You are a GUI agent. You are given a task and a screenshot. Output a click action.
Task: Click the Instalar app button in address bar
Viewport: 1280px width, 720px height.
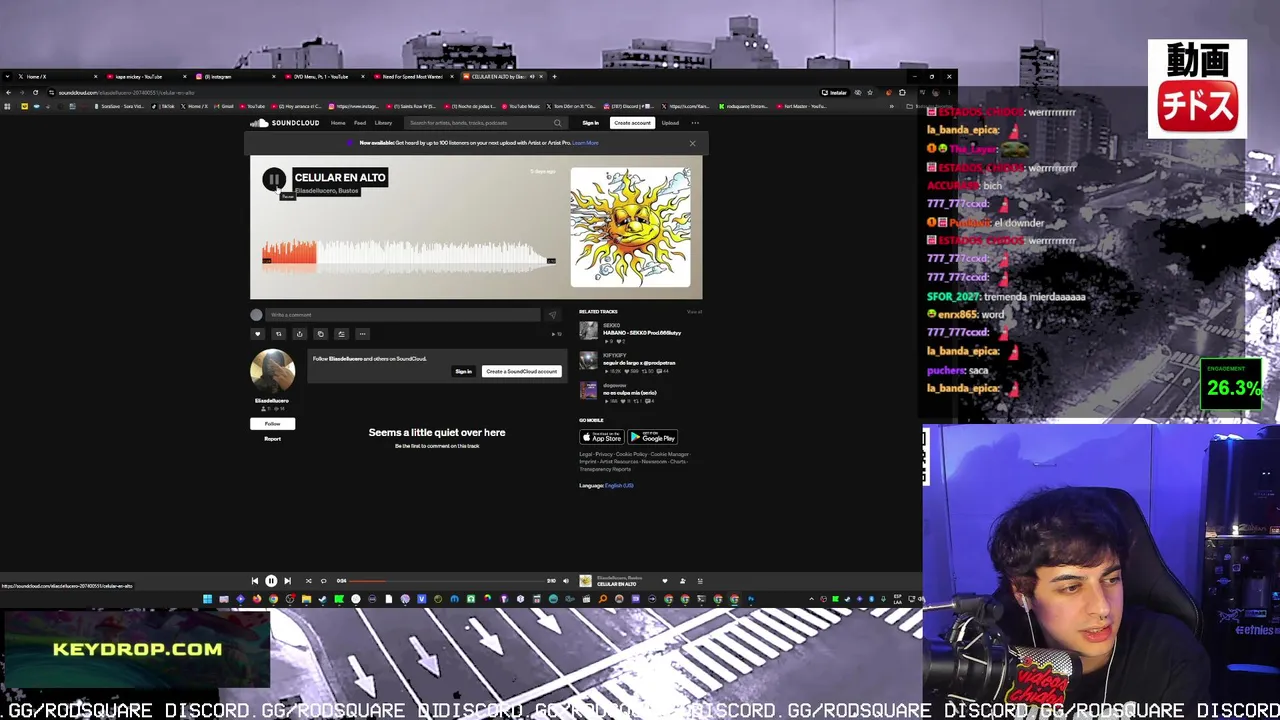pyautogui.click(x=835, y=93)
